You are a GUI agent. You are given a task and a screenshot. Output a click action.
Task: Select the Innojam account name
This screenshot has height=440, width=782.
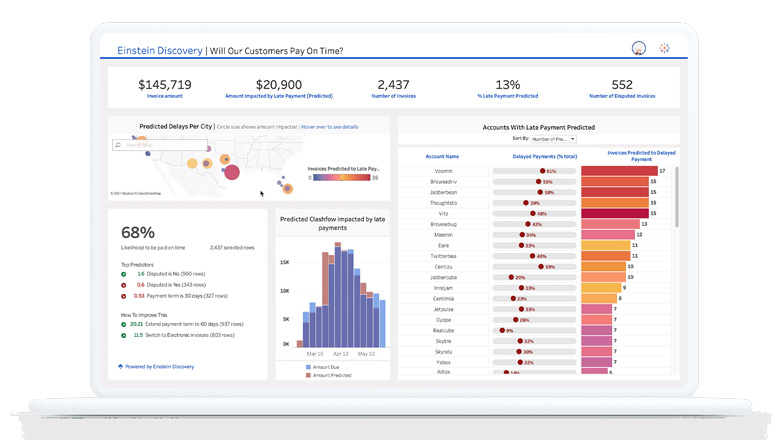pyautogui.click(x=443, y=288)
